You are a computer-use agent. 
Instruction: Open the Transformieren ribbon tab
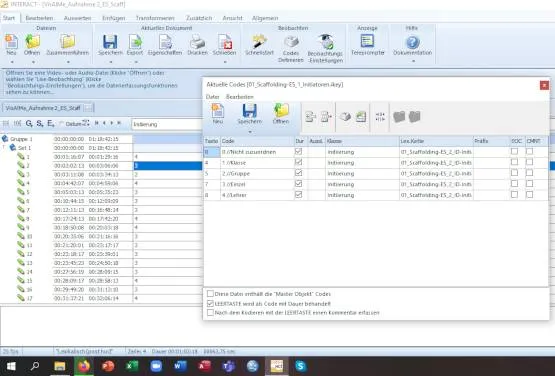point(155,18)
